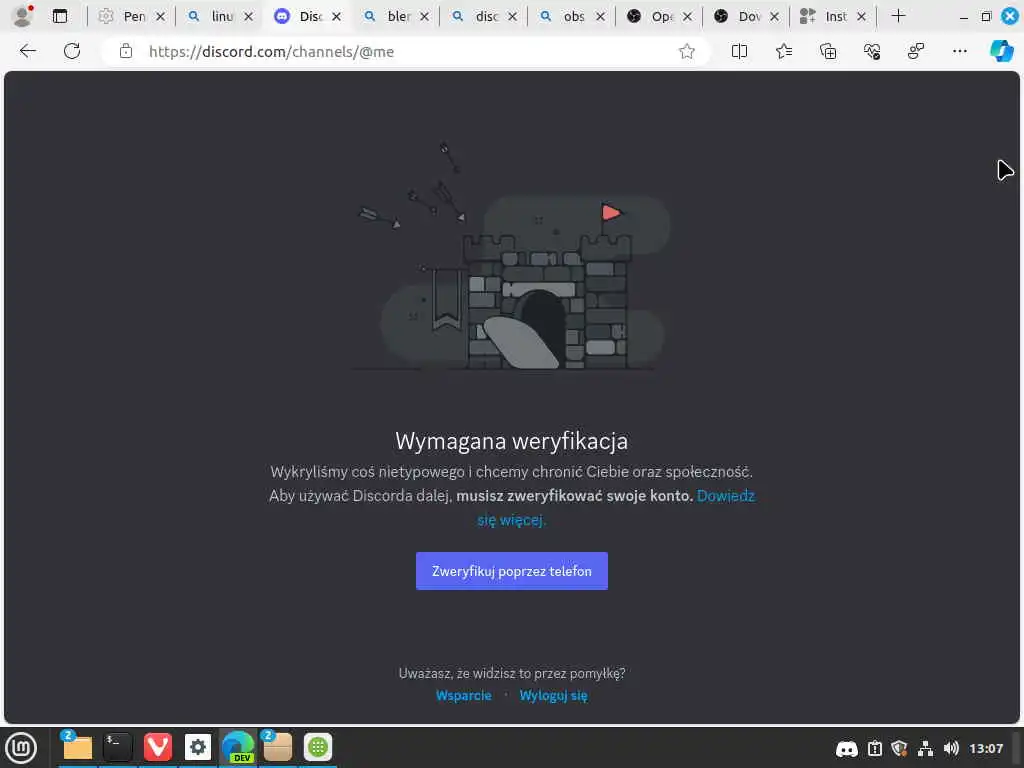
Task: Click the Wyloguj się link
Action: [553, 696]
